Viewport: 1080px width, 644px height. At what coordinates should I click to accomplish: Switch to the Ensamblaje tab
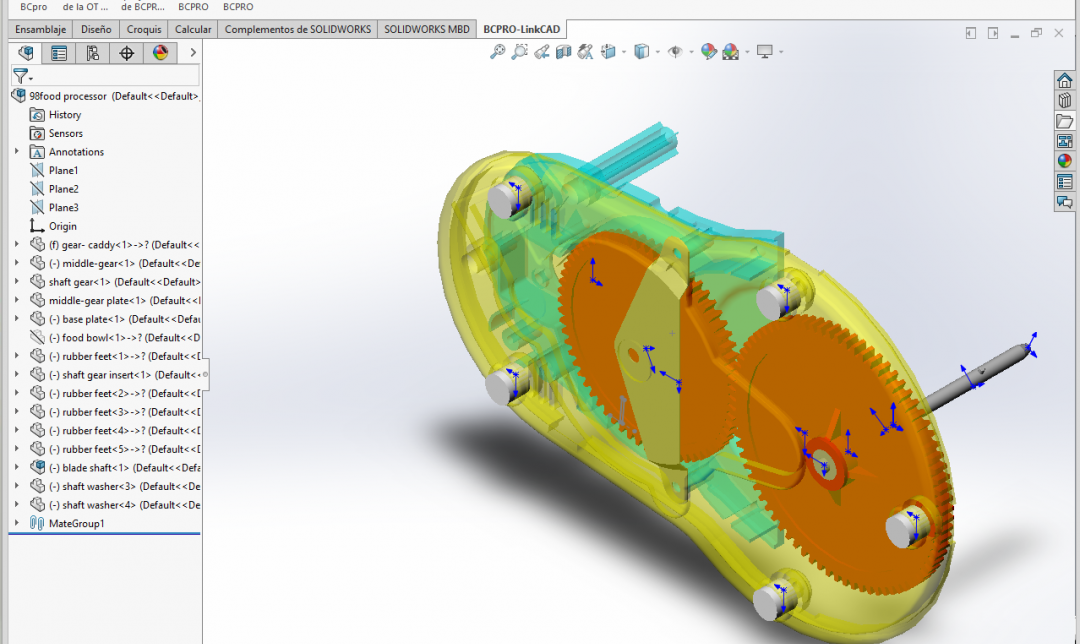tap(41, 29)
